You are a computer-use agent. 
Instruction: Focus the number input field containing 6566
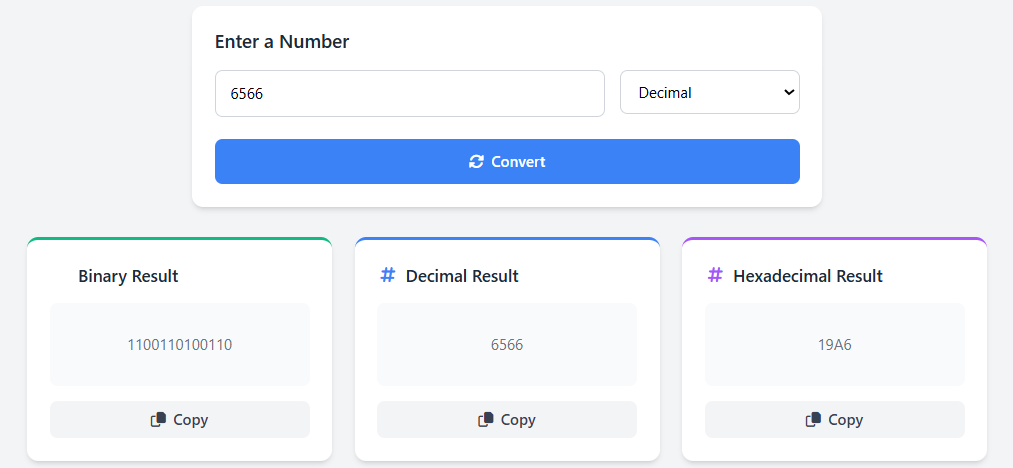pyautogui.click(x=409, y=93)
